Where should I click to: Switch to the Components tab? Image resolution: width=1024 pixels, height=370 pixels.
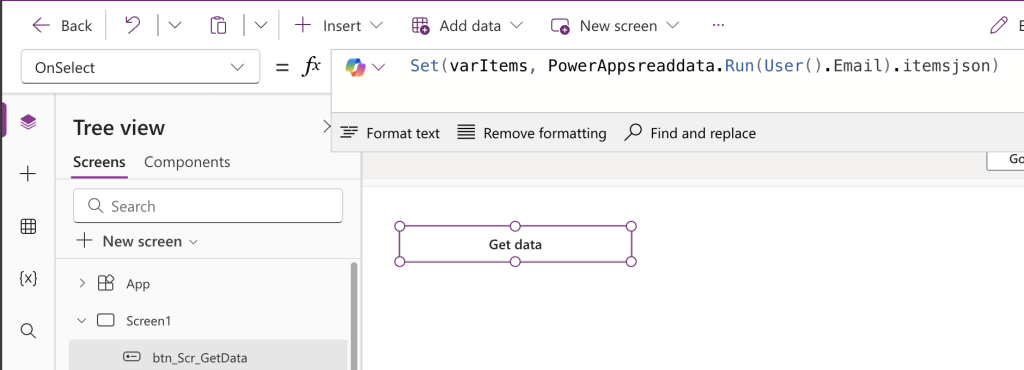(x=187, y=162)
